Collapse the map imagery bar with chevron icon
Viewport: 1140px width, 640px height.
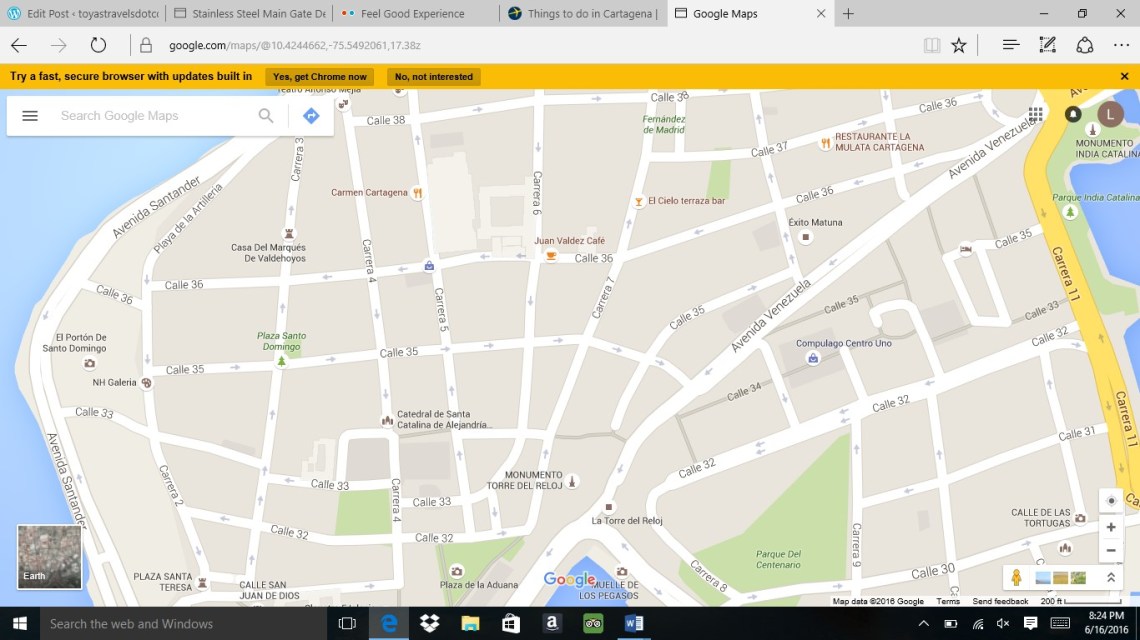coord(1111,577)
